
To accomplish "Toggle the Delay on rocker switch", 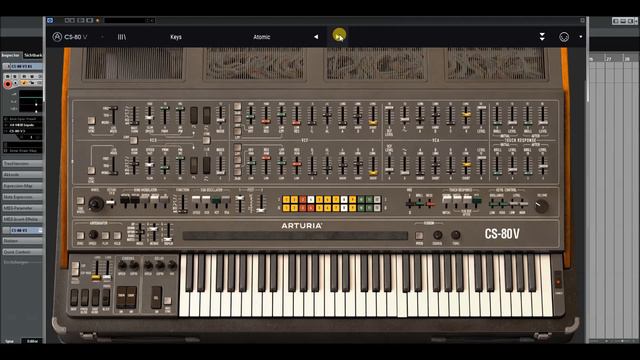I will click(156, 297).
